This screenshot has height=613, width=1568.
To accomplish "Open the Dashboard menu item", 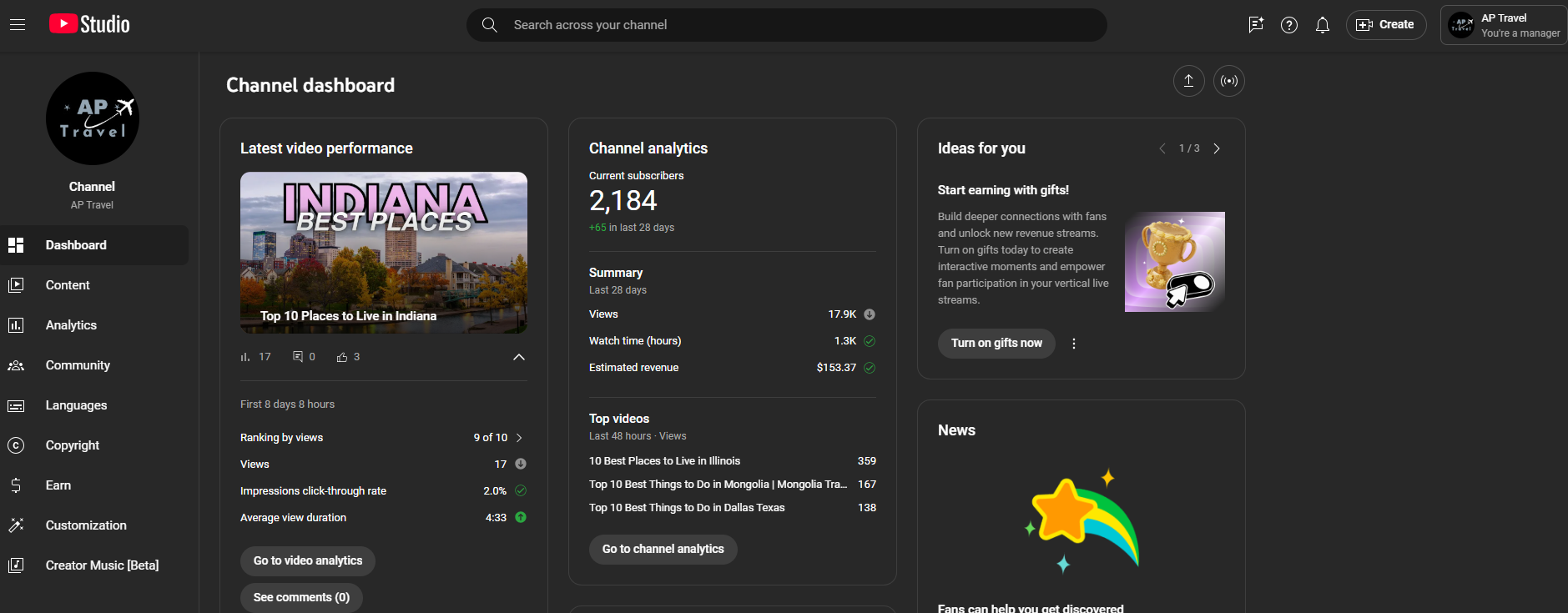I will (94, 245).
